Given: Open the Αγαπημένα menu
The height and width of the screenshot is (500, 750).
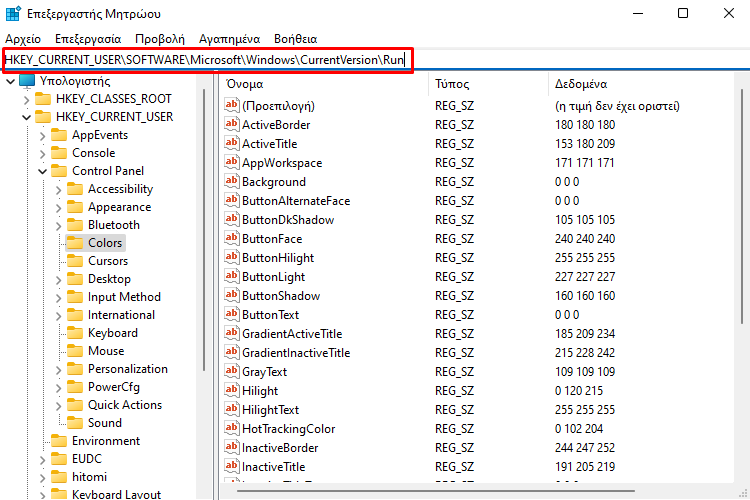Looking at the screenshot, I should [x=230, y=39].
